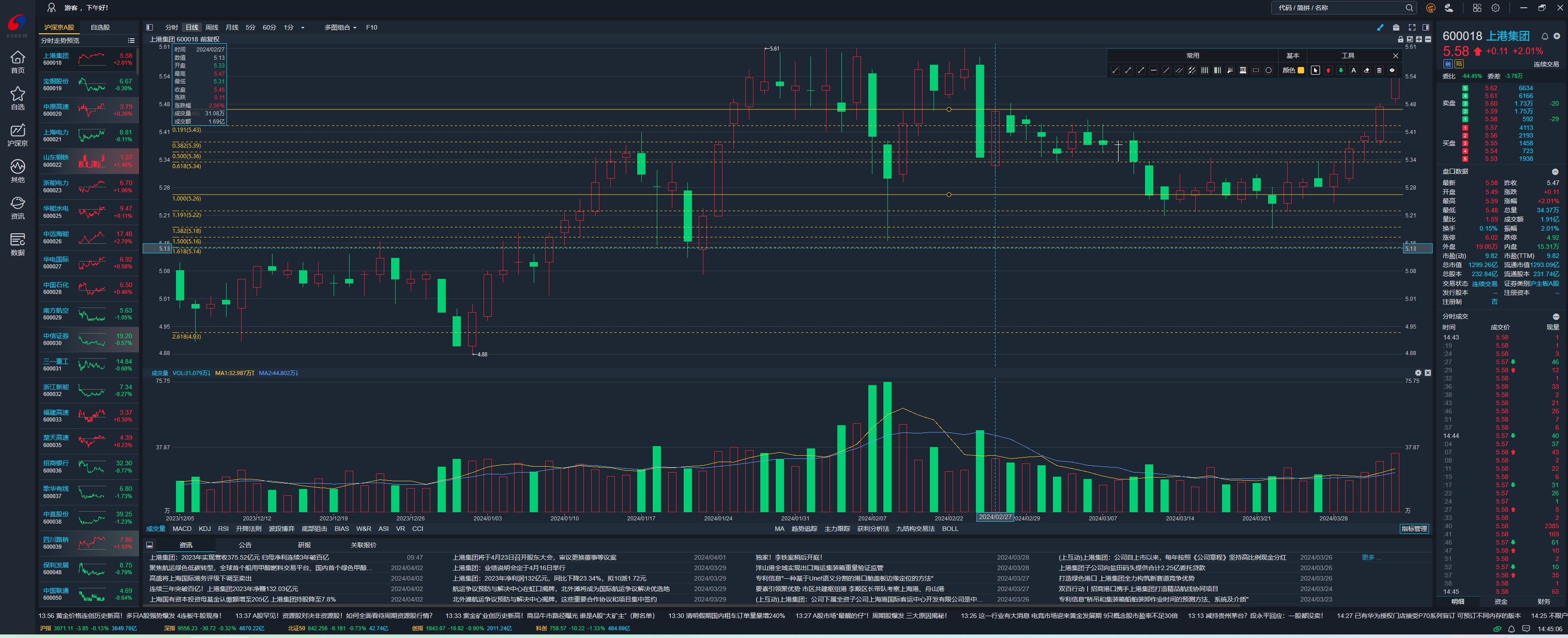This screenshot has height=638, width=1568.
Task: Select the fan lines drawing tool
Action: (1230, 70)
